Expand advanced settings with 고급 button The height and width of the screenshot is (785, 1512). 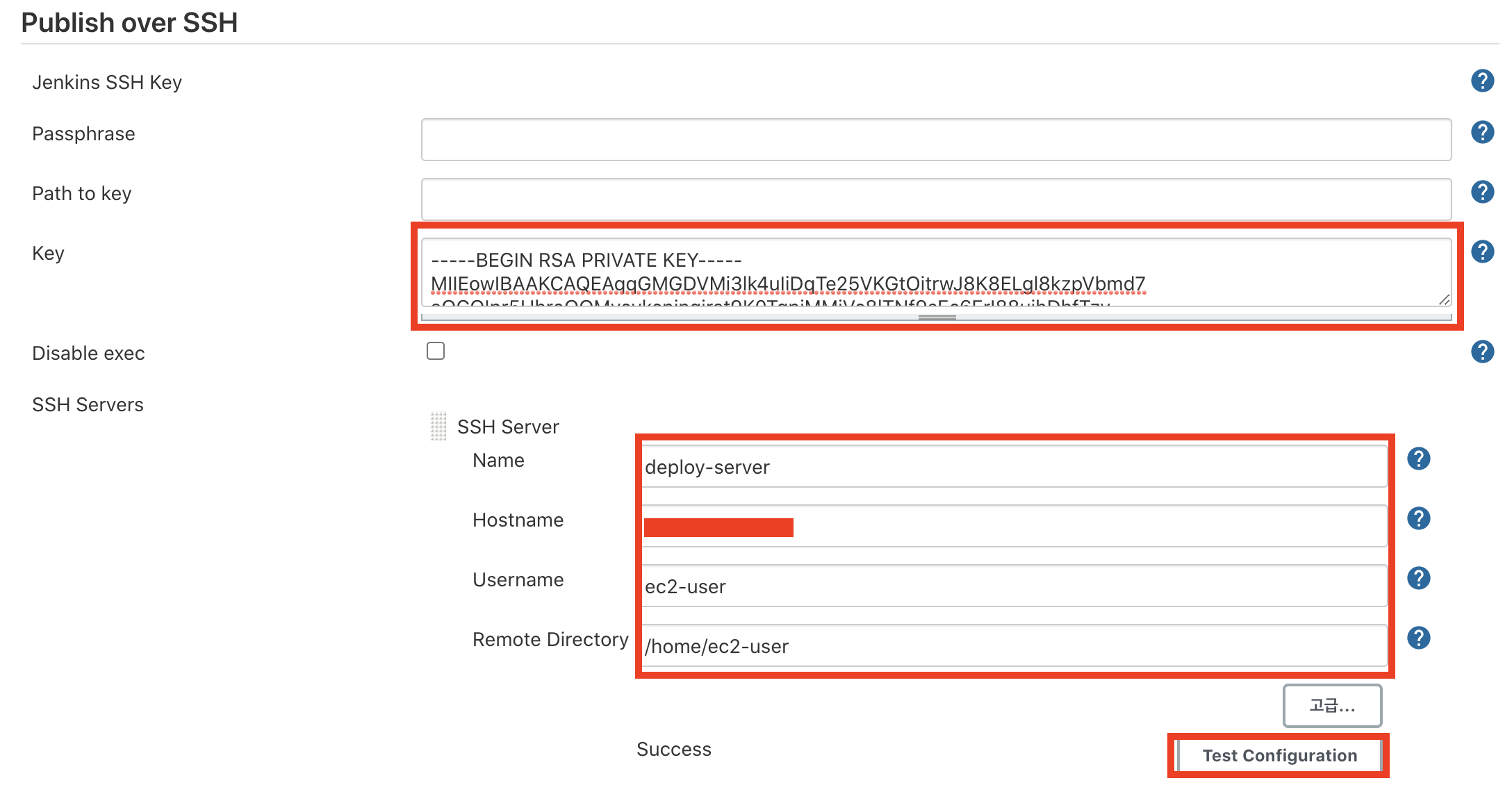(x=1331, y=706)
